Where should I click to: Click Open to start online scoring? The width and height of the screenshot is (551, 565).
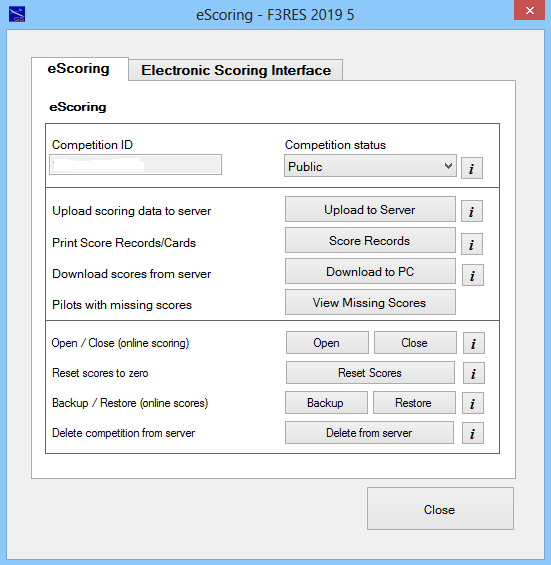tap(327, 343)
